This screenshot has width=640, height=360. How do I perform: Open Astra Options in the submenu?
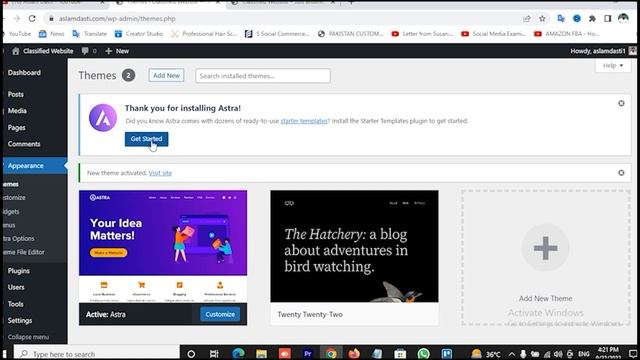(19, 239)
